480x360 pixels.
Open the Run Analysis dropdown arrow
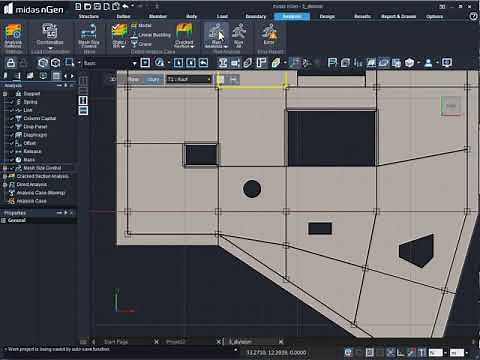click(226, 47)
